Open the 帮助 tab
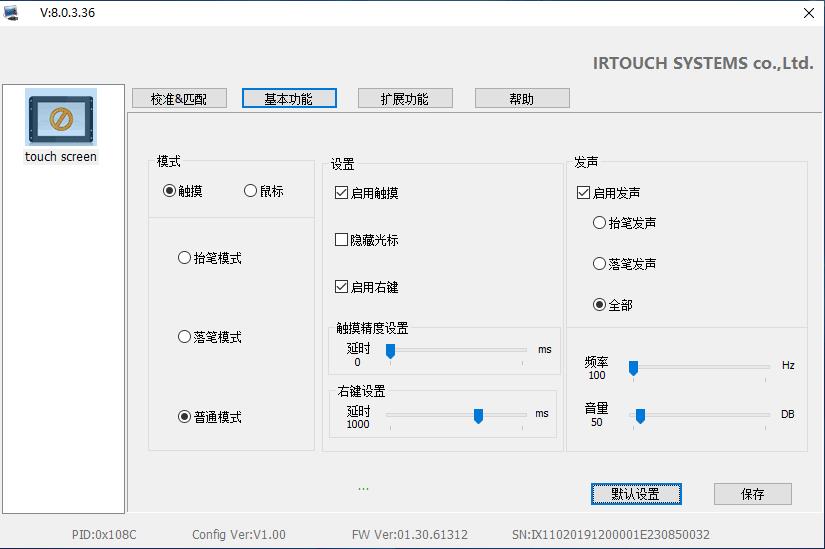Viewport: 825px width, 549px height. tap(522, 99)
